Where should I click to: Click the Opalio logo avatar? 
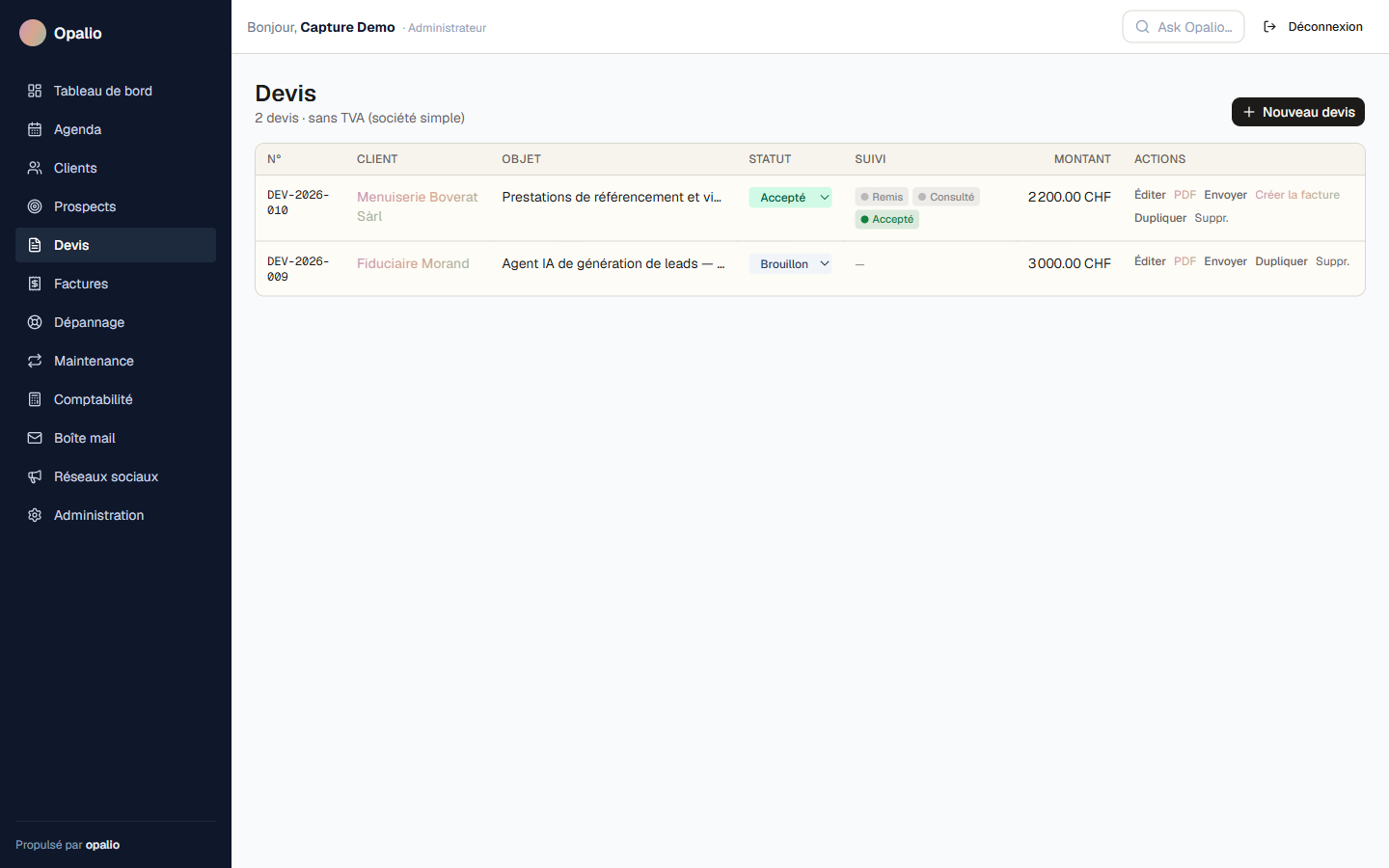tap(33, 33)
